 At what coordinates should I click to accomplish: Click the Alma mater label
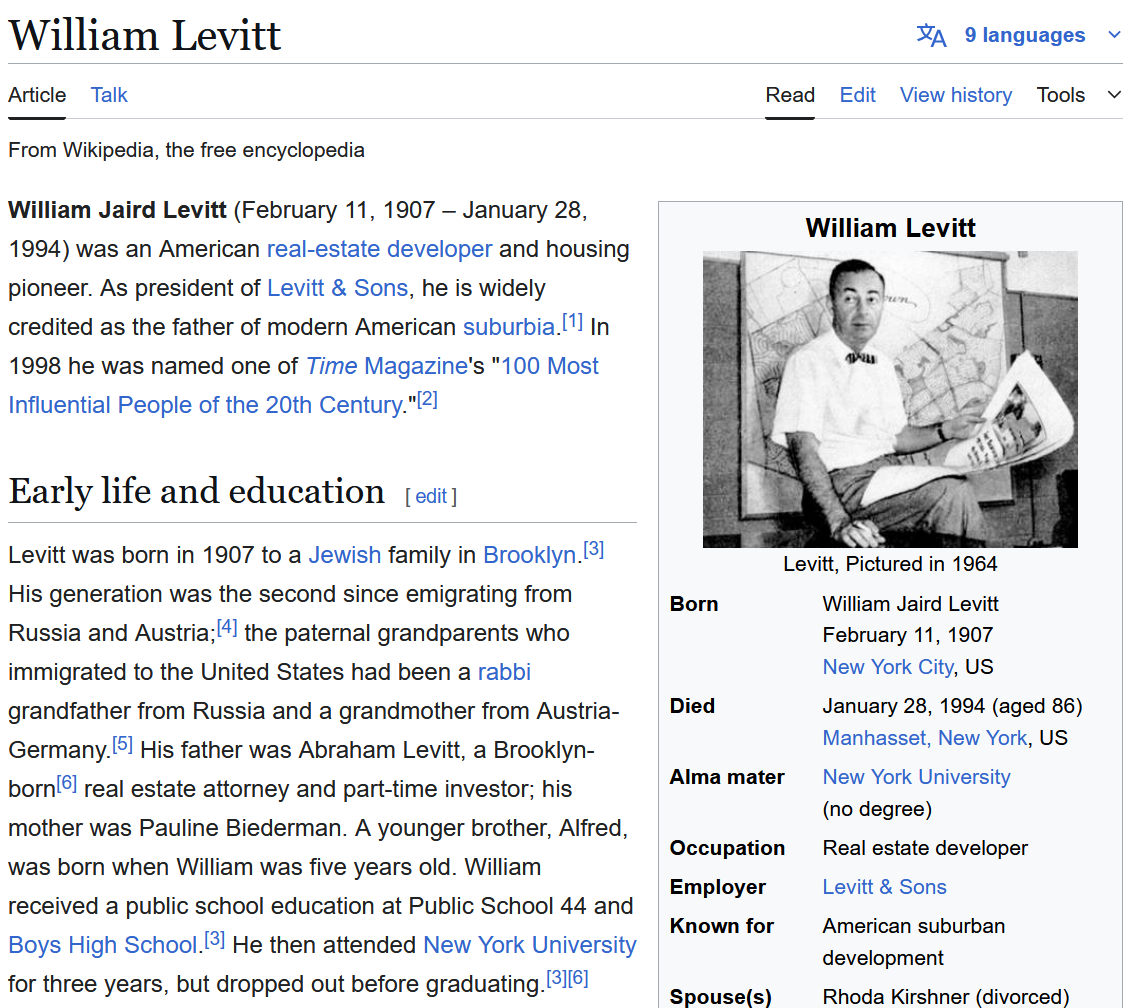726,777
